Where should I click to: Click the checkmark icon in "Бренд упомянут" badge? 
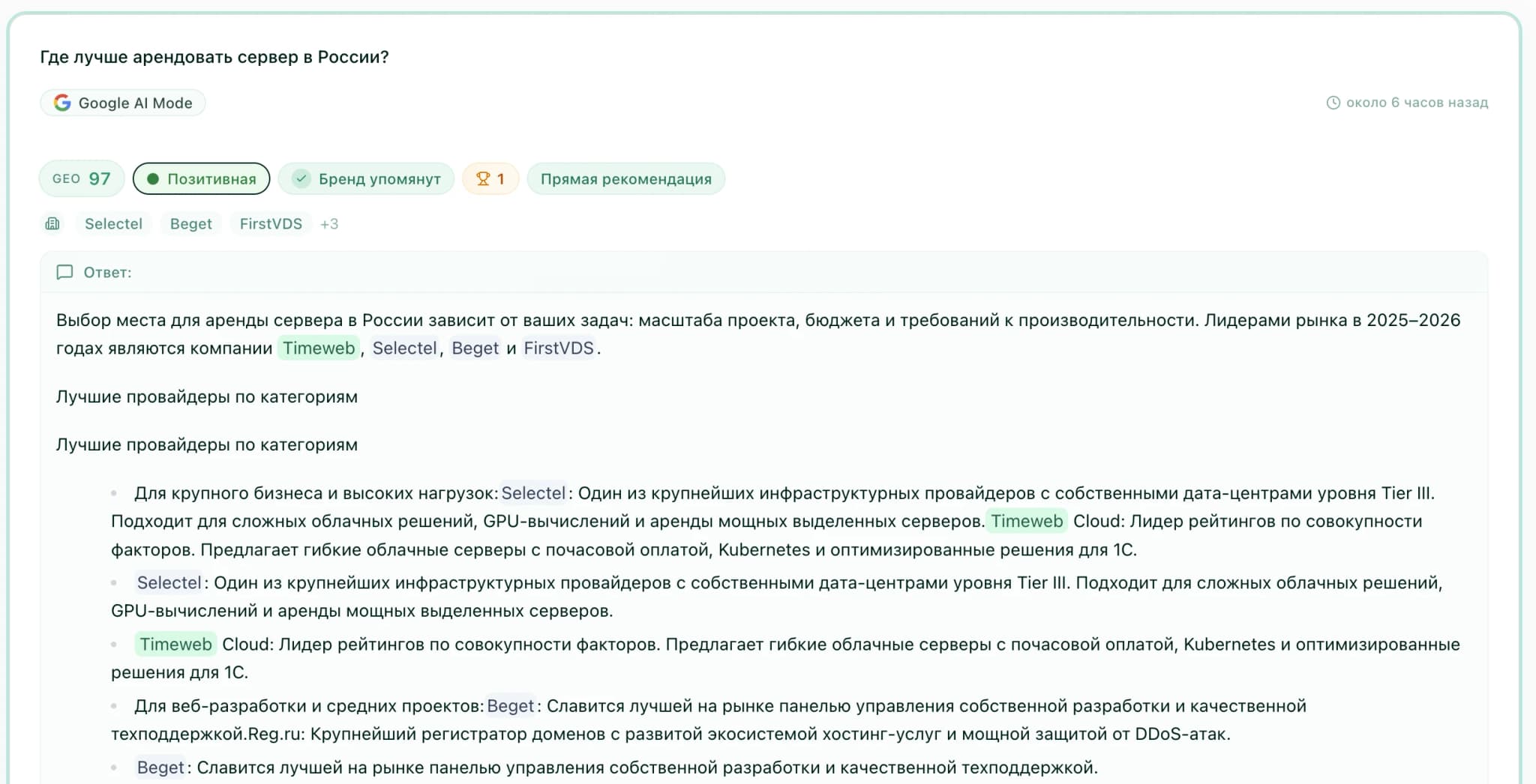click(x=301, y=178)
